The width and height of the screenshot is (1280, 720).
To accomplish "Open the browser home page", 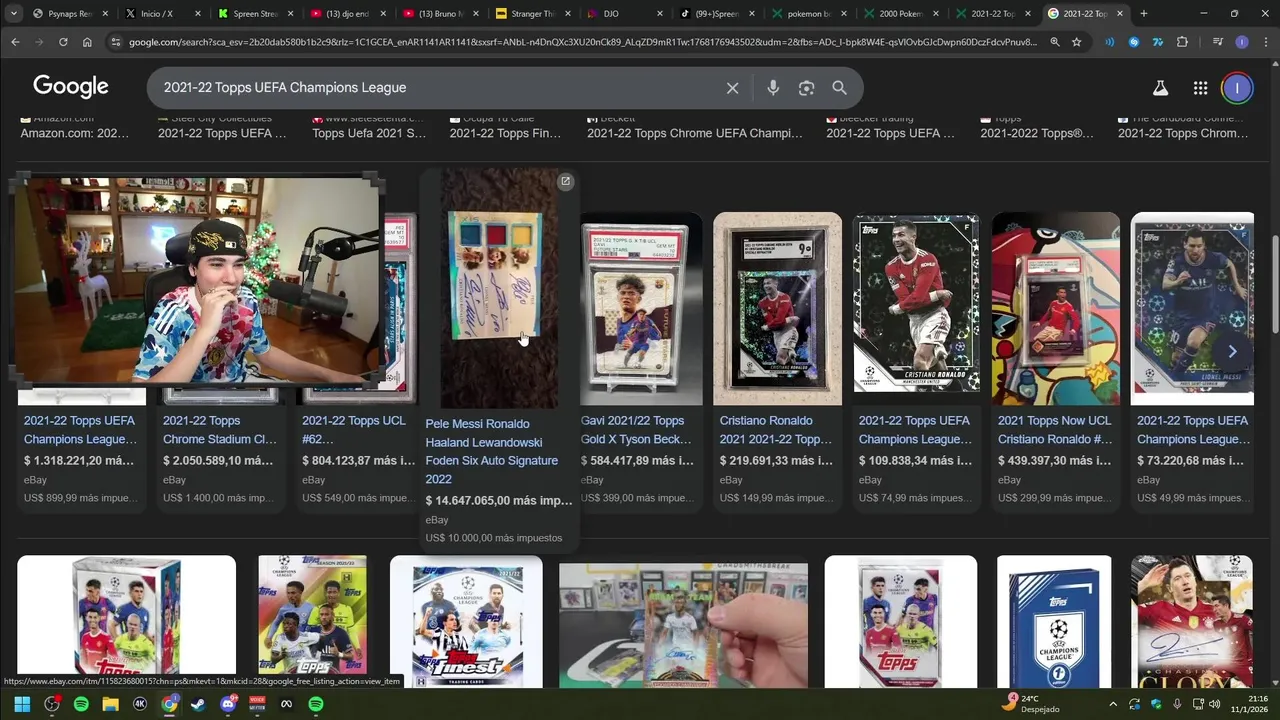I will pyautogui.click(x=87, y=42).
